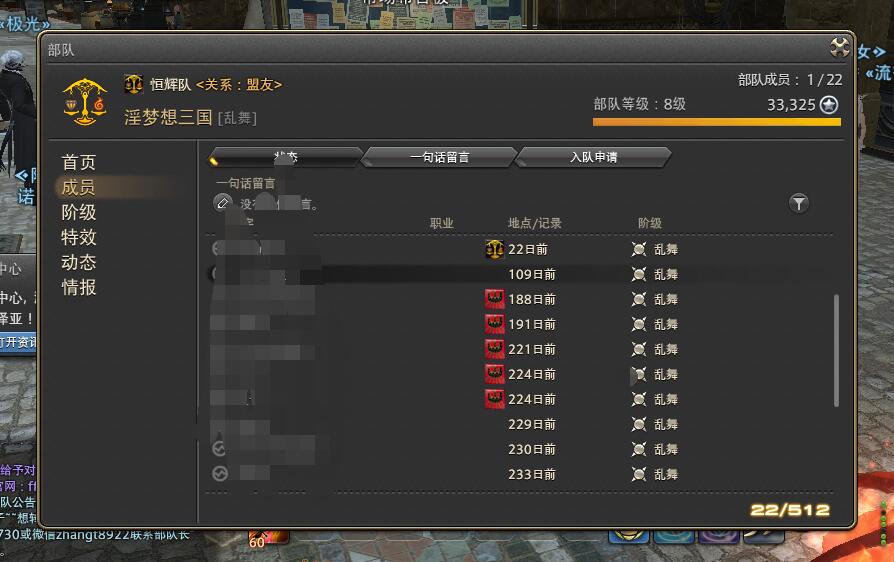Open the 阶级 sidebar section
The width and height of the screenshot is (894, 562).
[79, 213]
